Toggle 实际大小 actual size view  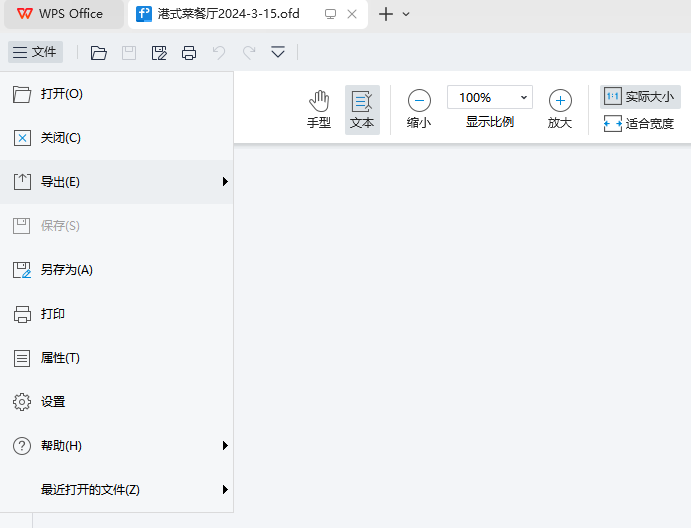tap(640, 97)
